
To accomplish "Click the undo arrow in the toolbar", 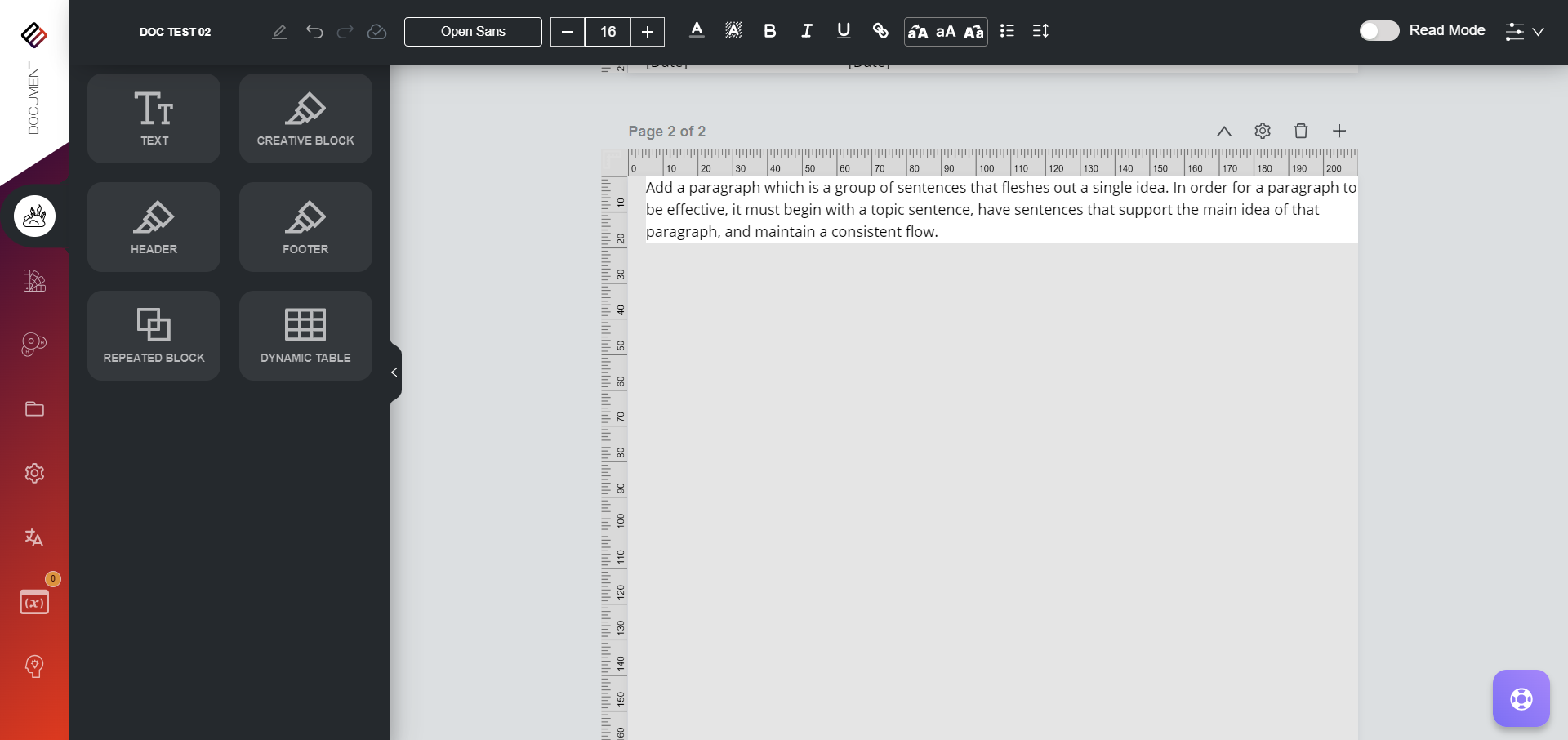I will [314, 32].
